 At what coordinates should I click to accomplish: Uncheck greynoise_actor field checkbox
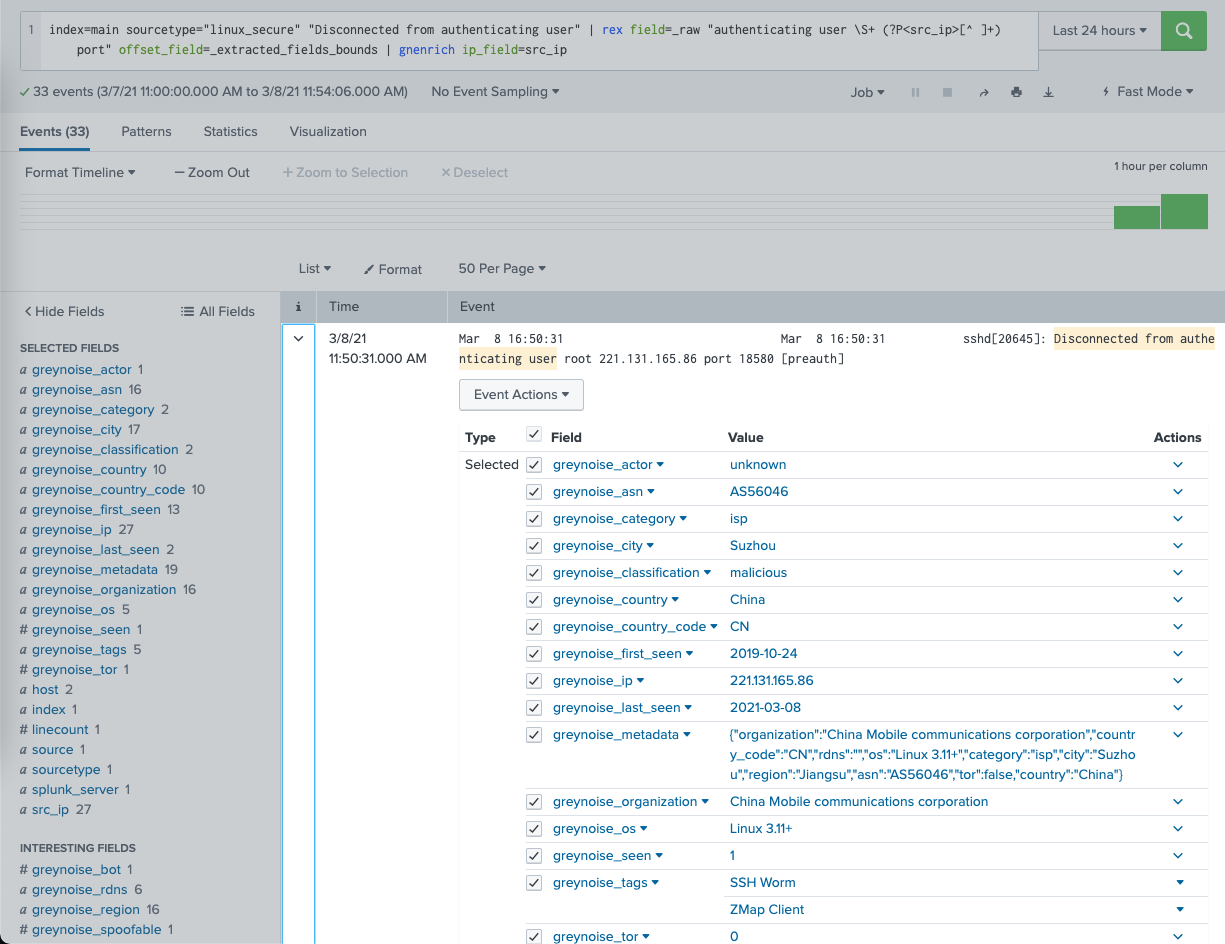[x=534, y=465]
